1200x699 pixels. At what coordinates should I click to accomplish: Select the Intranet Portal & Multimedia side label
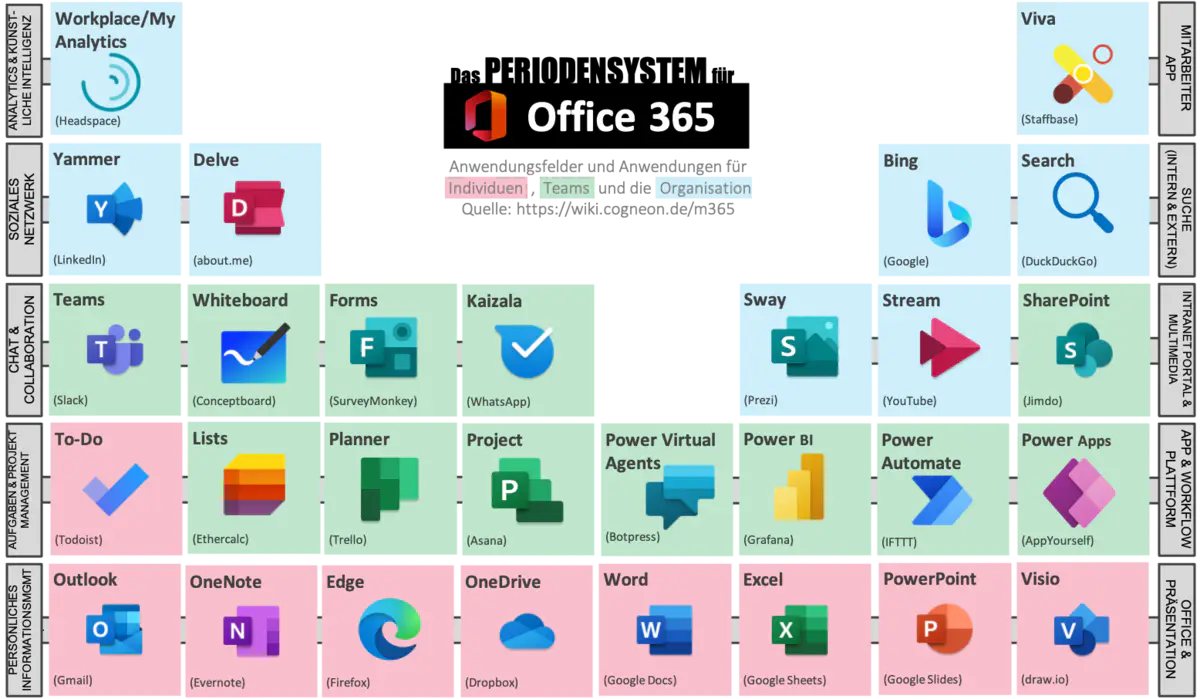pyautogui.click(x=1177, y=349)
